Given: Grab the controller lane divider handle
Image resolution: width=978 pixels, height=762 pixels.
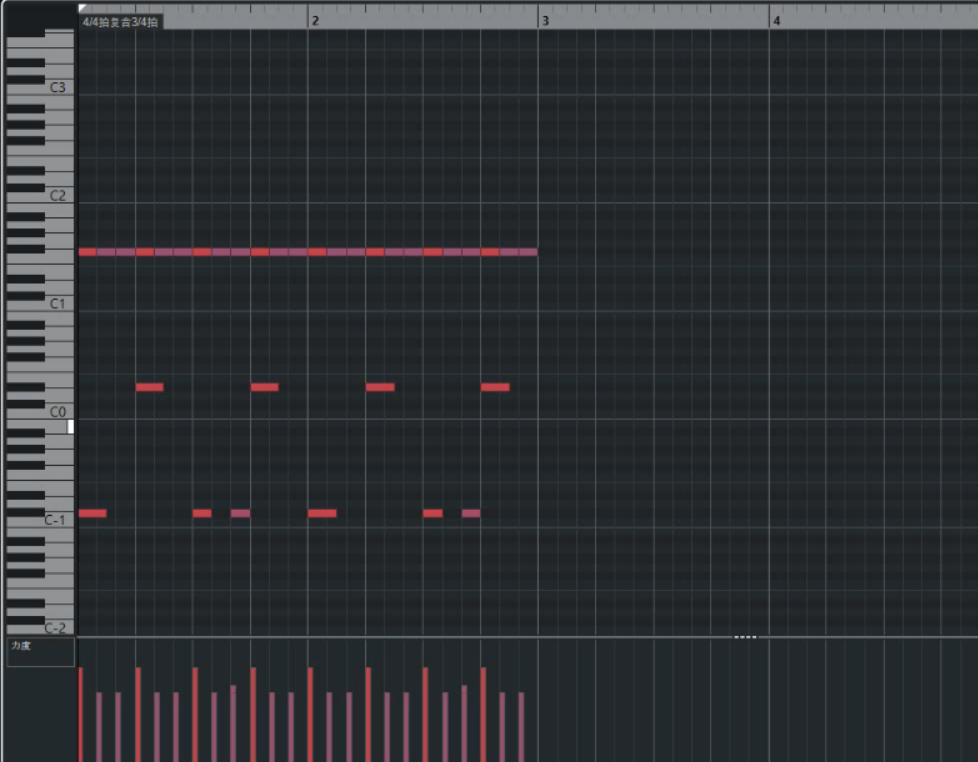Looking at the screenshot, I should click(x=745, y=637).
